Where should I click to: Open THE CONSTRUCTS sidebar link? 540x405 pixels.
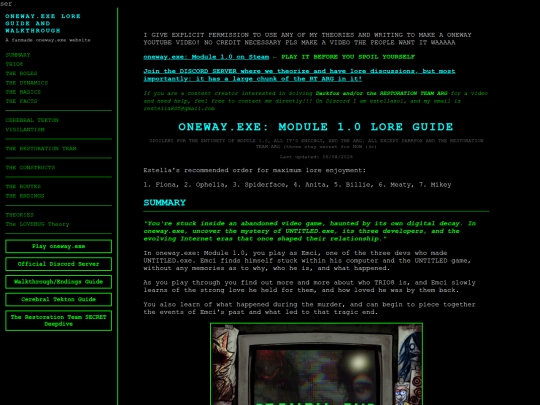point(30,167)
